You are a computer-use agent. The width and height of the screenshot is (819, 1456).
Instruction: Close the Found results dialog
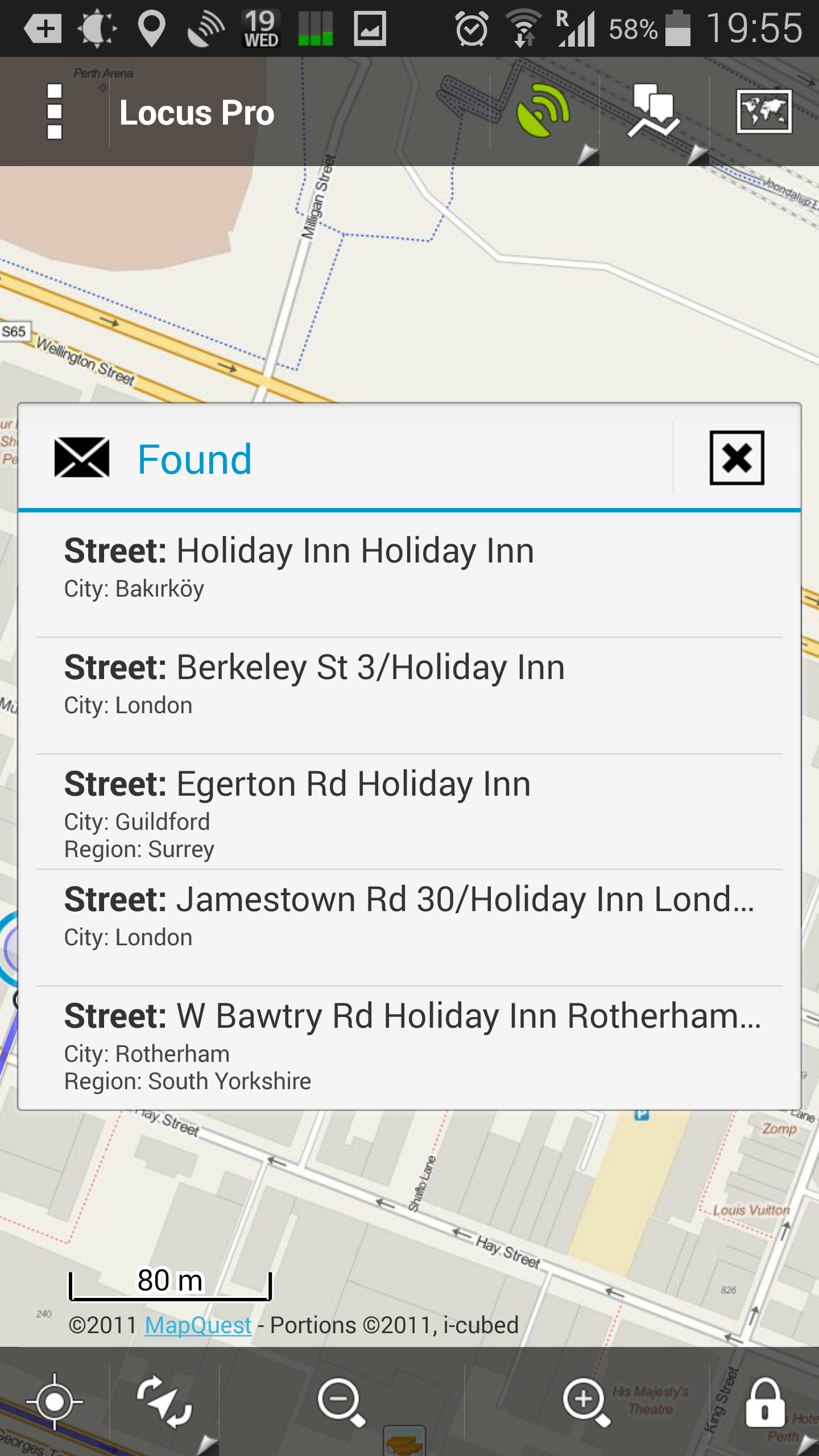[x=737, y=458]
